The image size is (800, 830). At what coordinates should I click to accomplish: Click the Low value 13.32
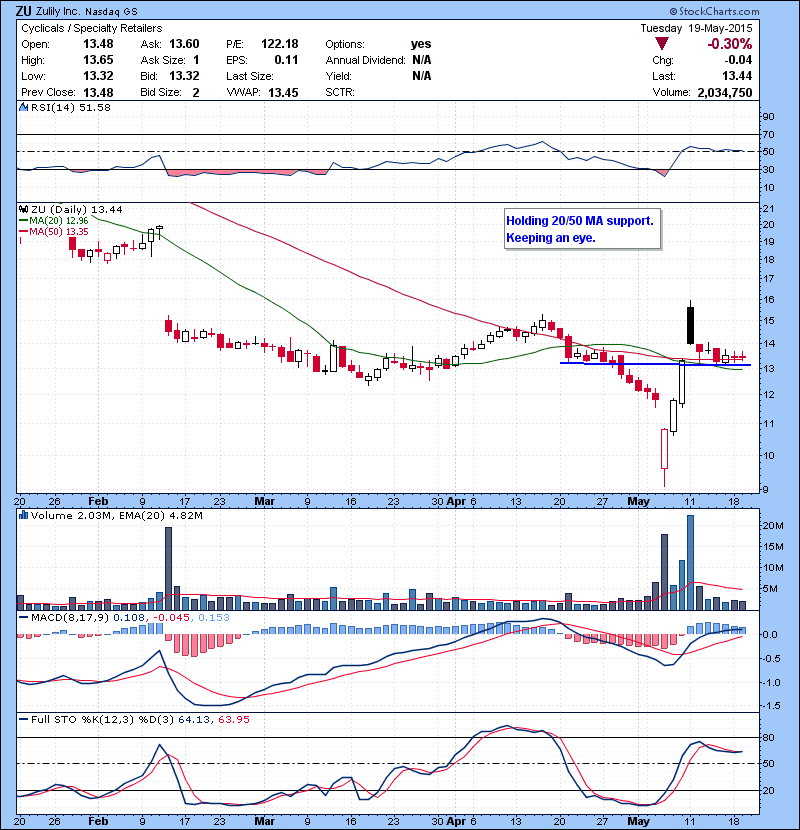[98, 76]
